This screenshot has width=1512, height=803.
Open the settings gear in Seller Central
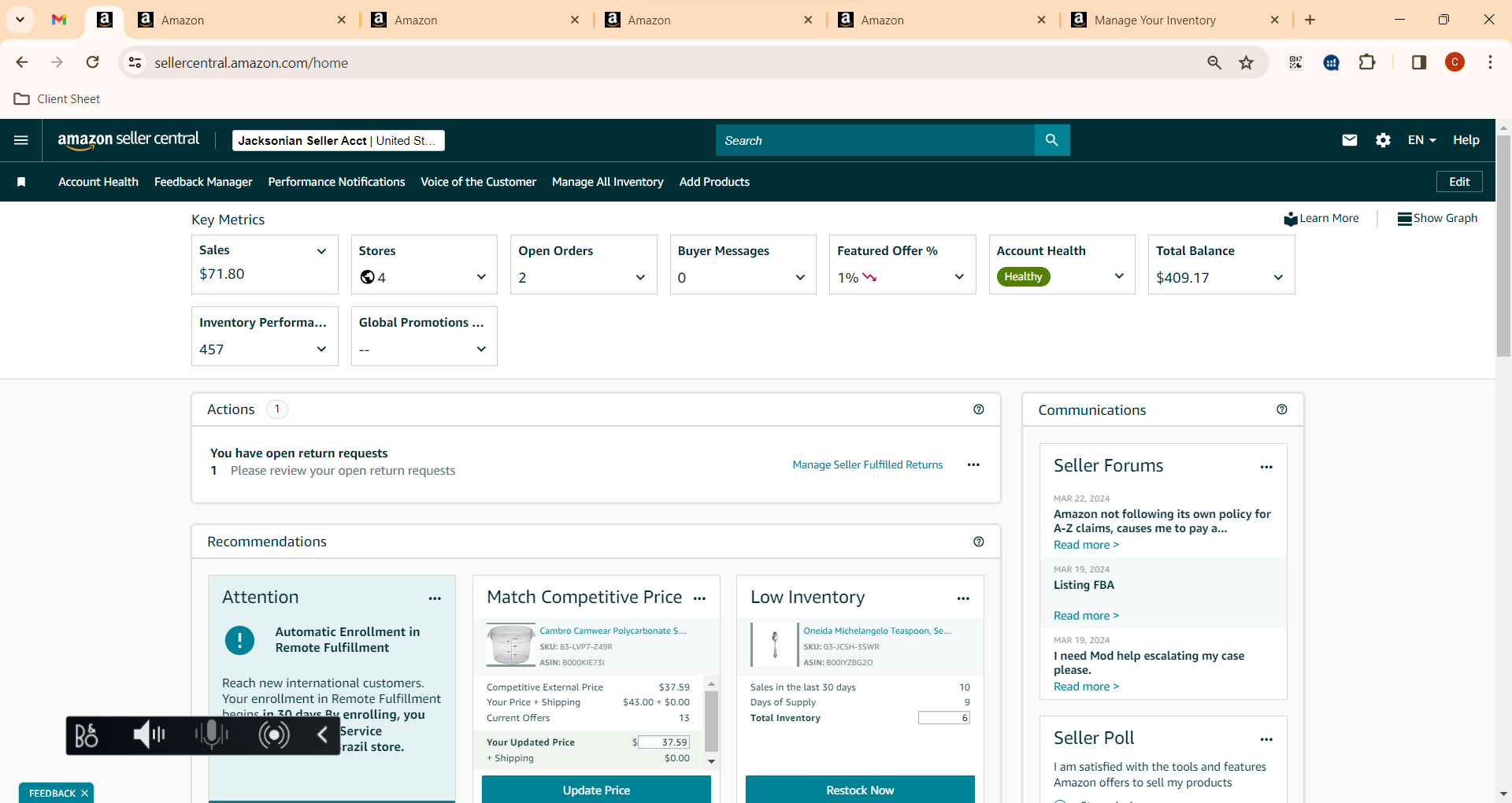click(1383, 140)
